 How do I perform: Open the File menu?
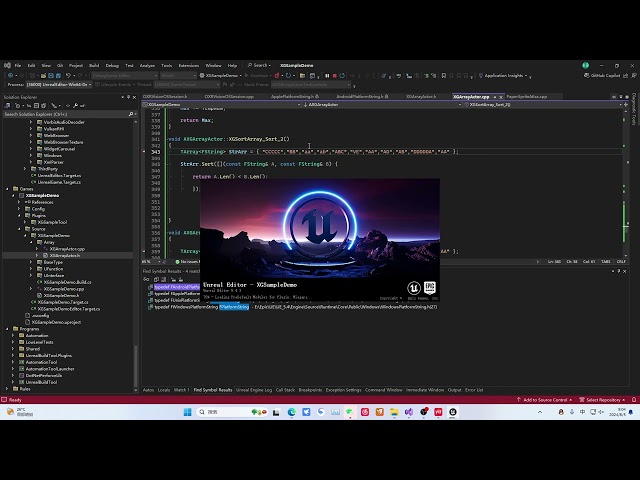tap(18, 65)
